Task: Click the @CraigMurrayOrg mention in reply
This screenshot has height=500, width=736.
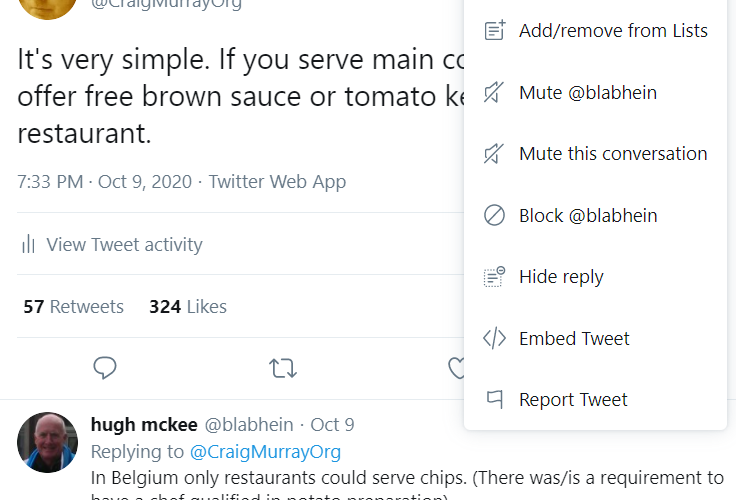Action: 265,451
